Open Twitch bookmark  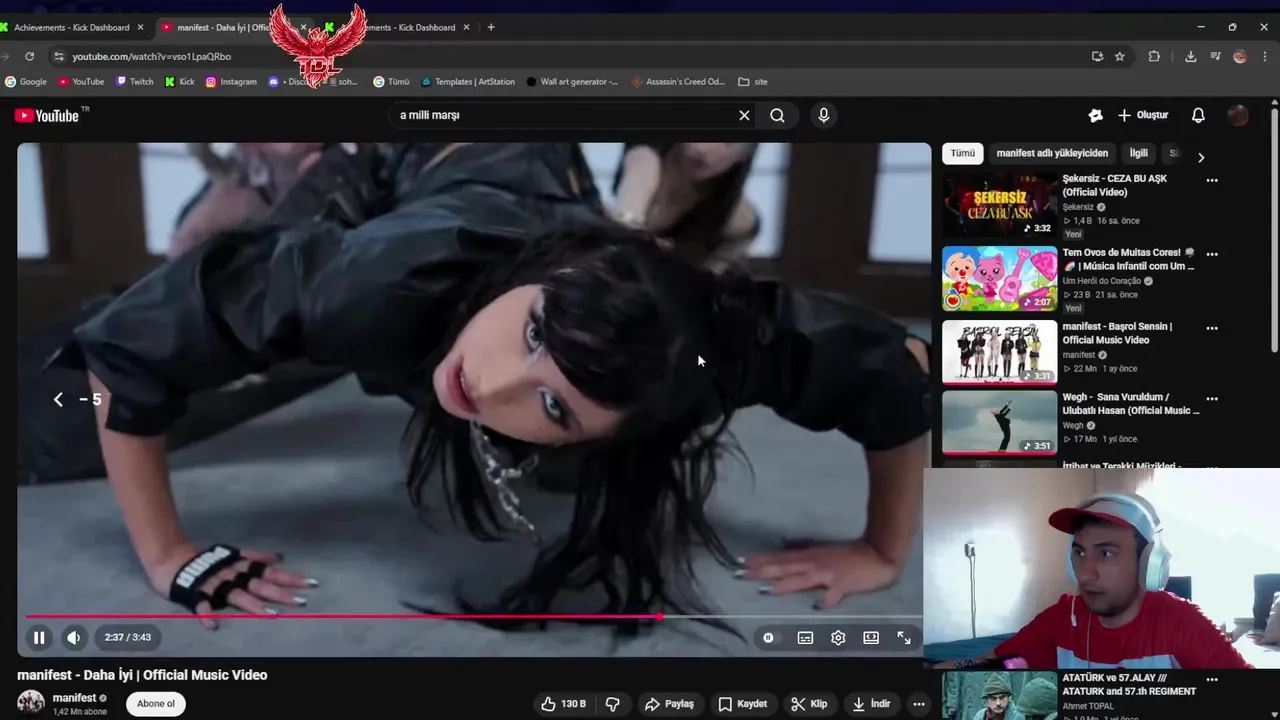click(x=135, y=82)
